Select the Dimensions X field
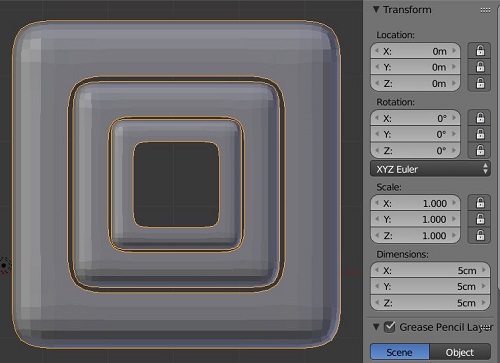 (430, 270)
